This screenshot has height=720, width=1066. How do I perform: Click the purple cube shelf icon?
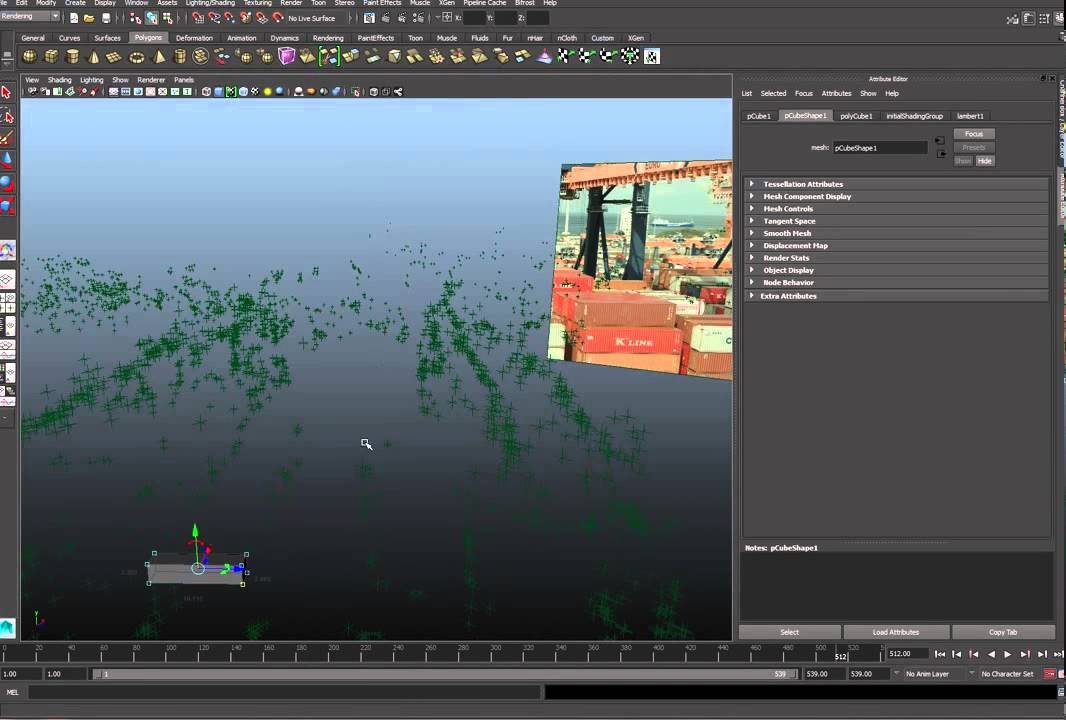(x=286, y=56)
